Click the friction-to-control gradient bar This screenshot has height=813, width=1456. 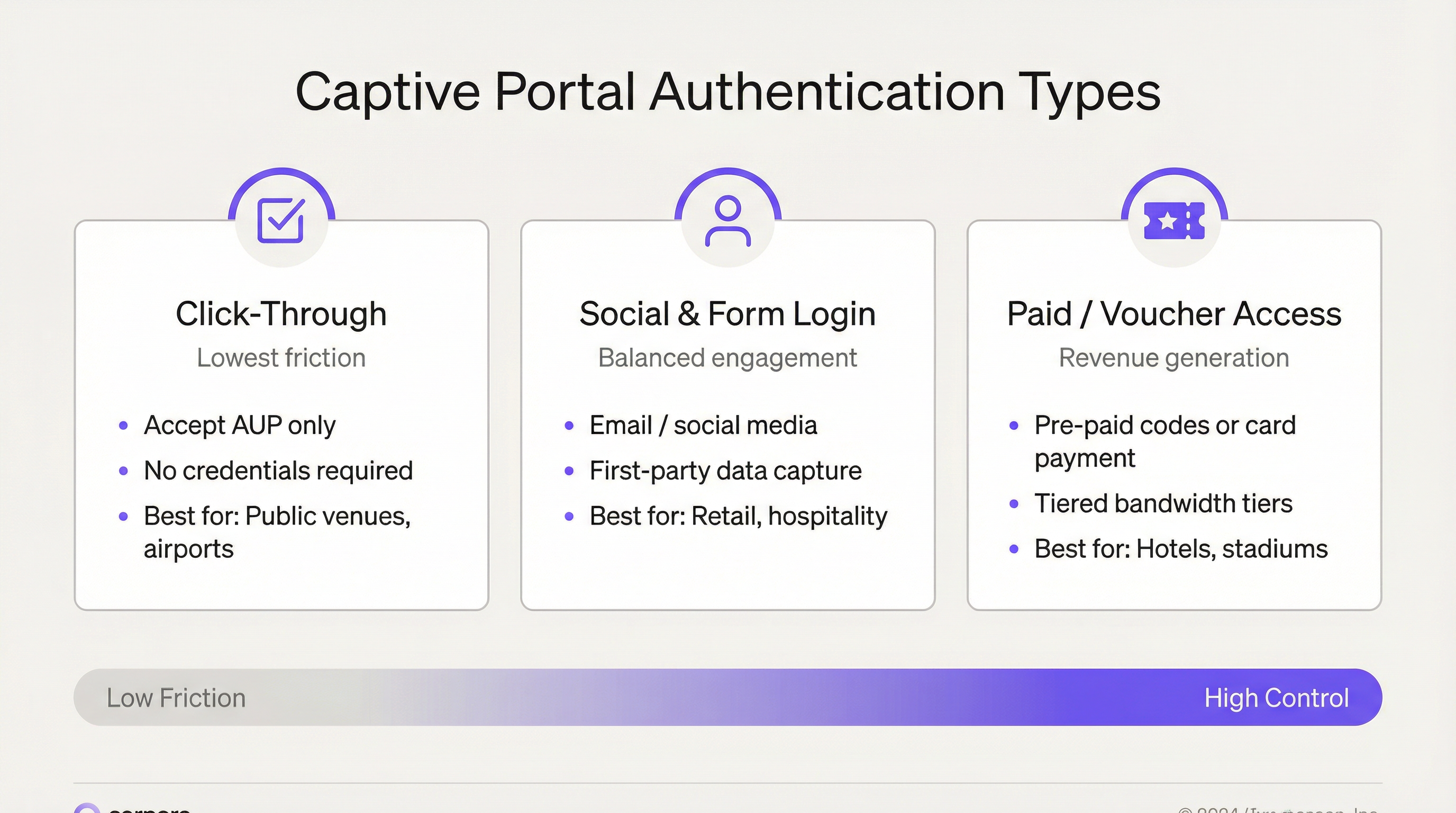tap(728, 697)
